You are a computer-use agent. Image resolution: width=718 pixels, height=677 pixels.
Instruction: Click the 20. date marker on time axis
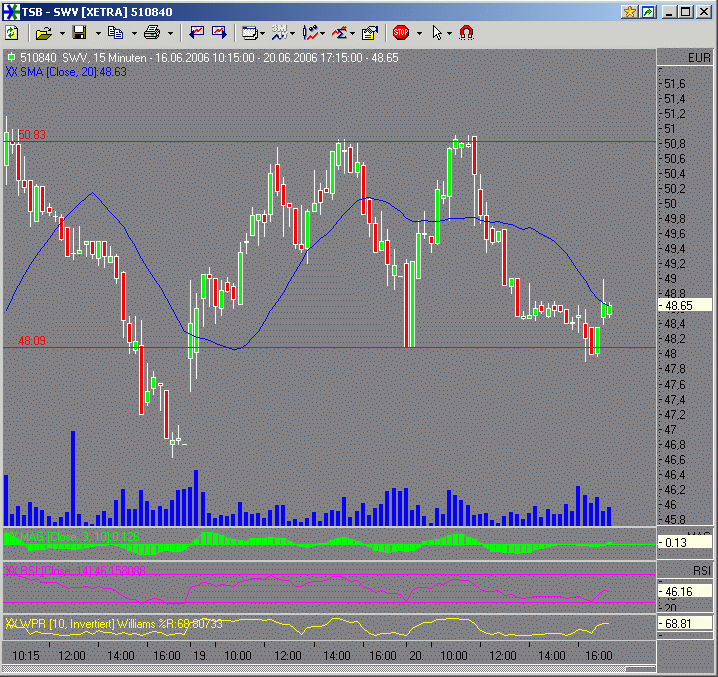pos(416,655)
